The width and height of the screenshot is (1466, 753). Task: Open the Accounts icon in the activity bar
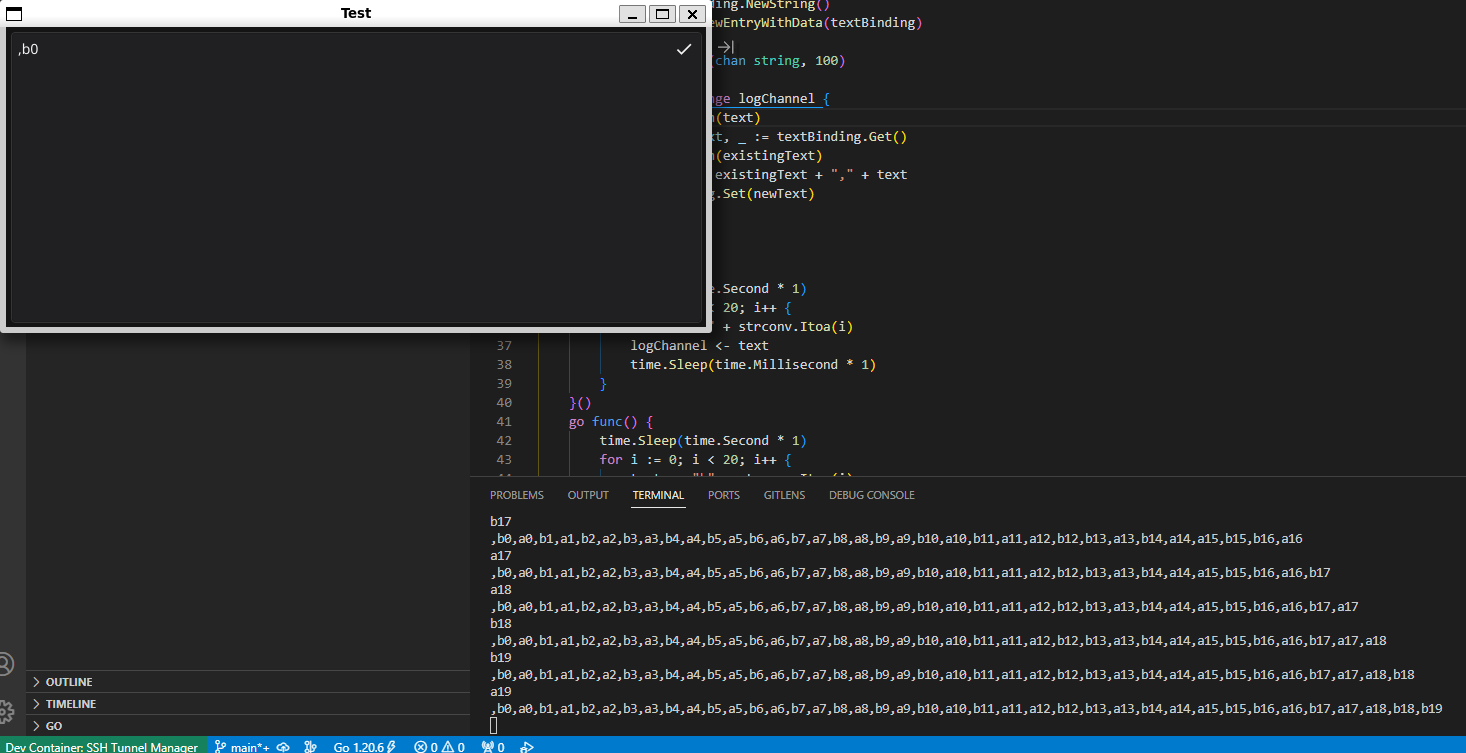[8, 663]
